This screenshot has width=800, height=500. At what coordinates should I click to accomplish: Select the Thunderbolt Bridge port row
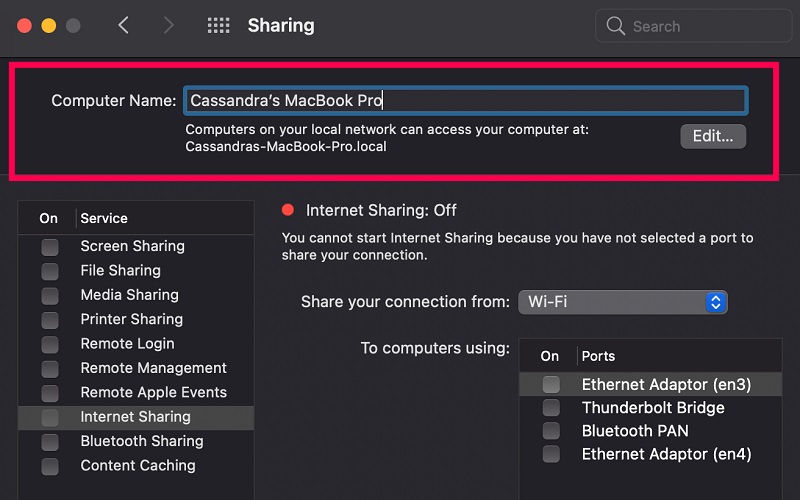pos(652,407)
